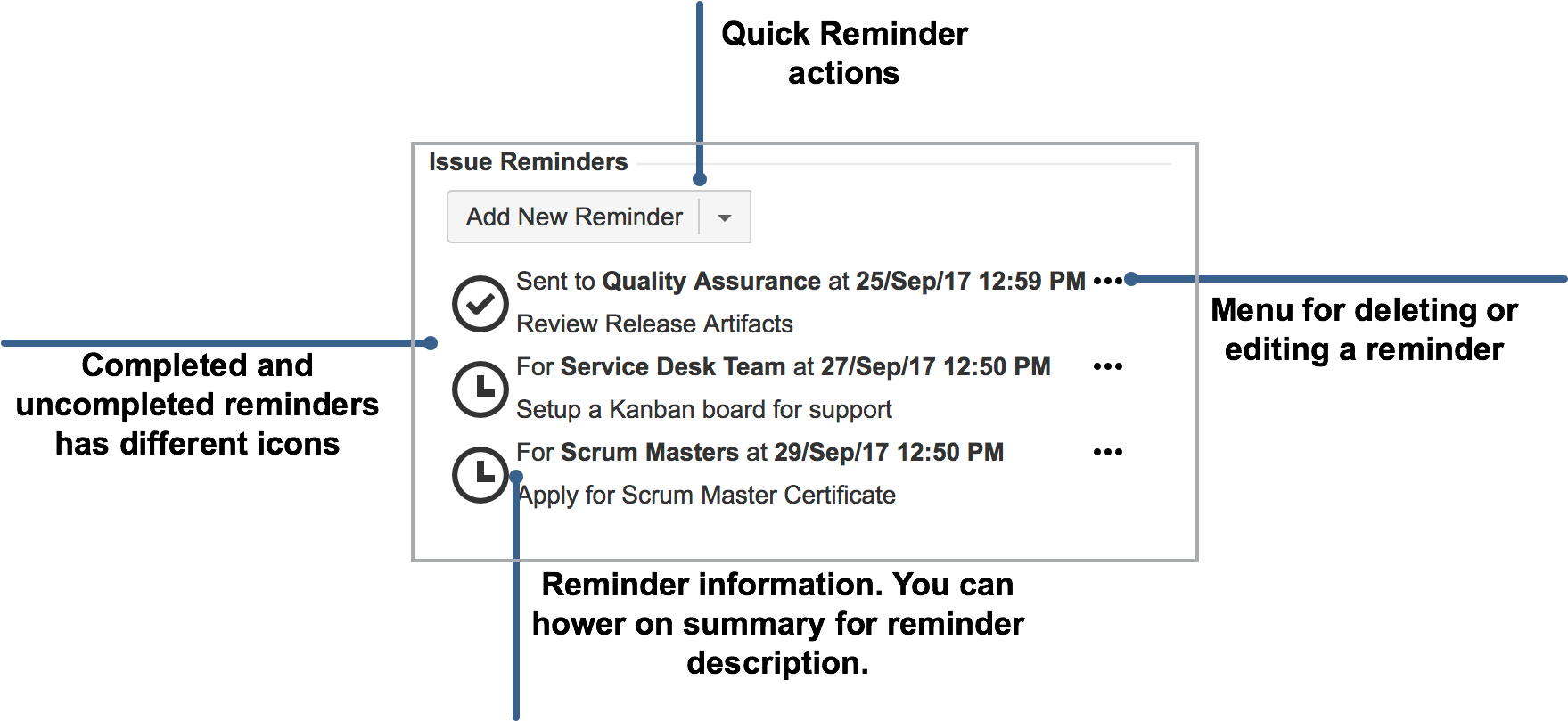Select the Apply for Scrum Master Certificate text
Screen dimensions: 1568x721
[705, 495]
